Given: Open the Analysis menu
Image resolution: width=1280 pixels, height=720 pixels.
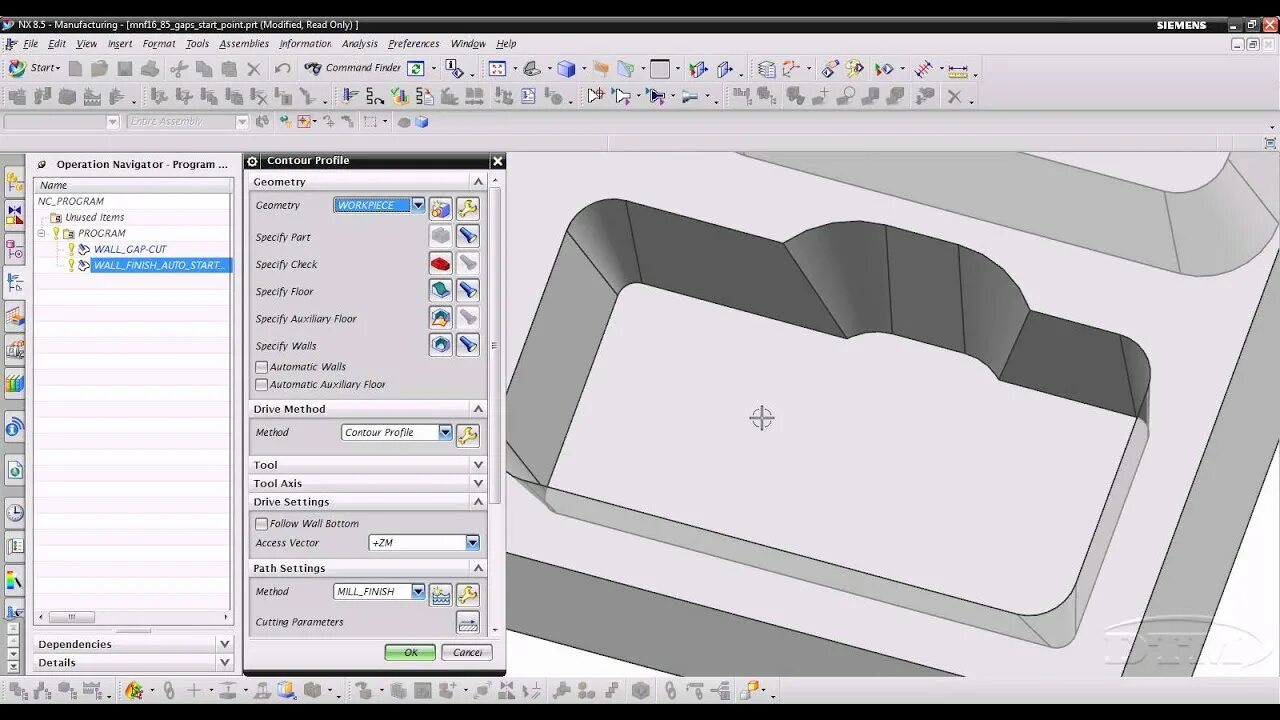Looking at the screenshot, I should [360, 44].
